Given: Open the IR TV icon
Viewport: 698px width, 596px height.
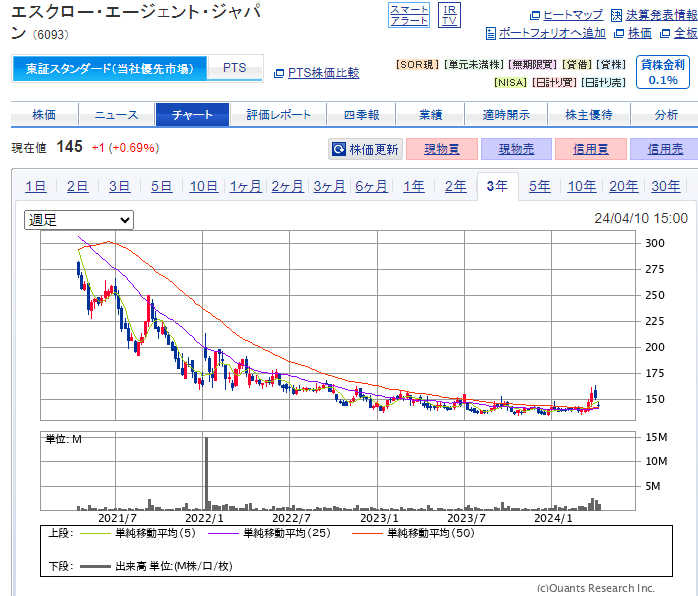Looking at the screenshot, I should coord(449,15).
